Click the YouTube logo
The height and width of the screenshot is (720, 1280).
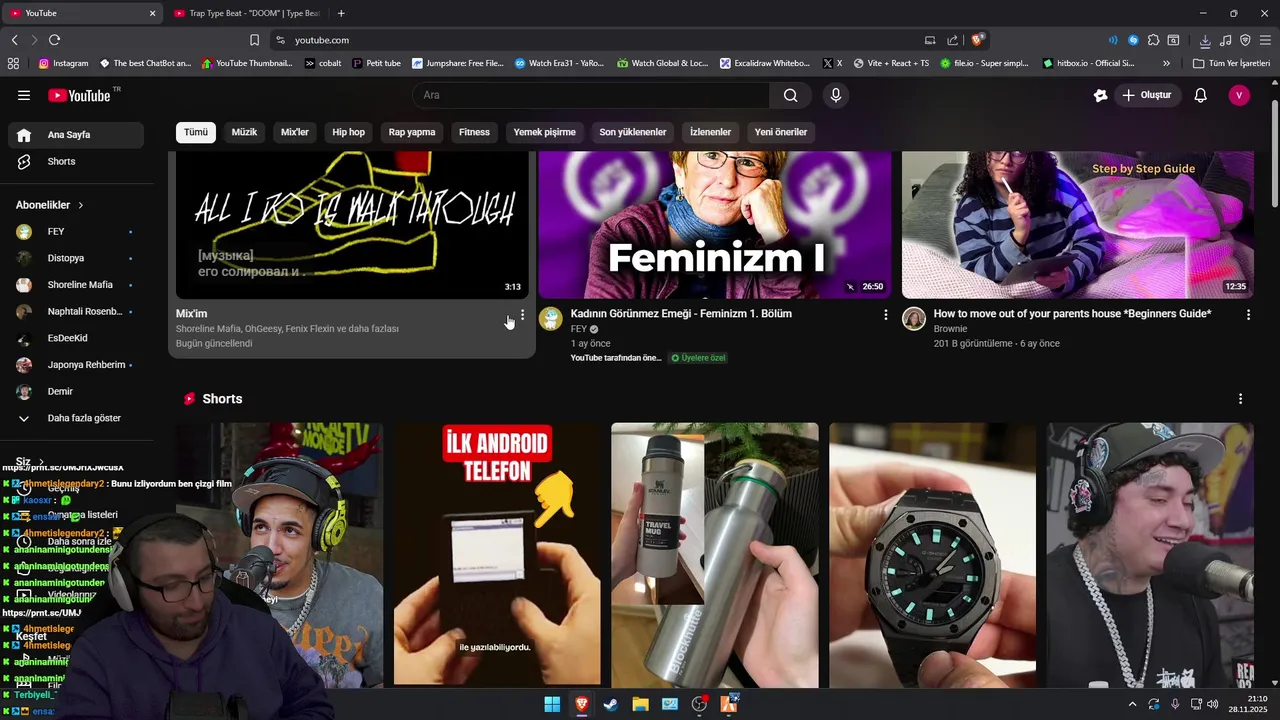coord(79,95)
